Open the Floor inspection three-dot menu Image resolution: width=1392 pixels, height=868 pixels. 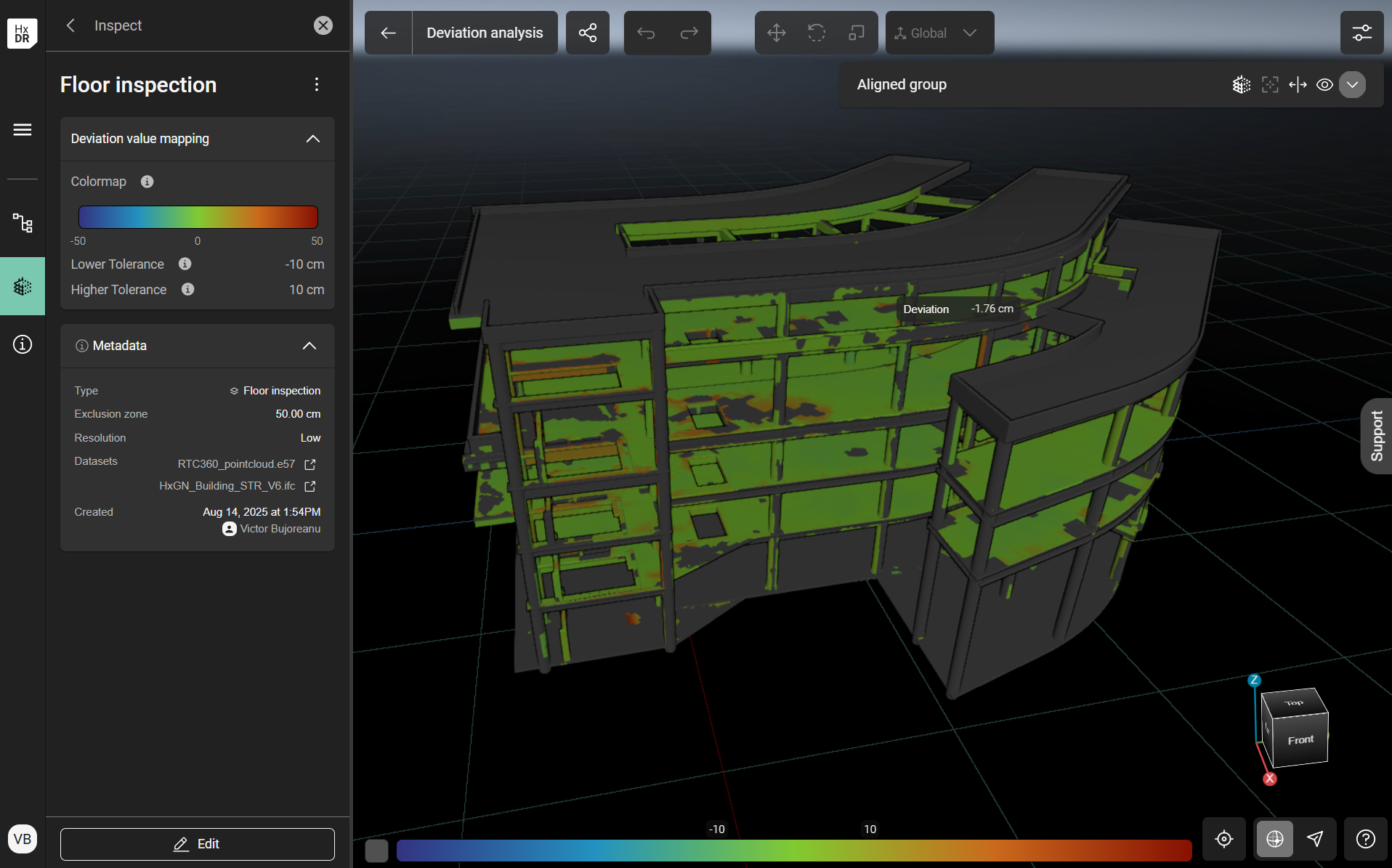(317, 85)
